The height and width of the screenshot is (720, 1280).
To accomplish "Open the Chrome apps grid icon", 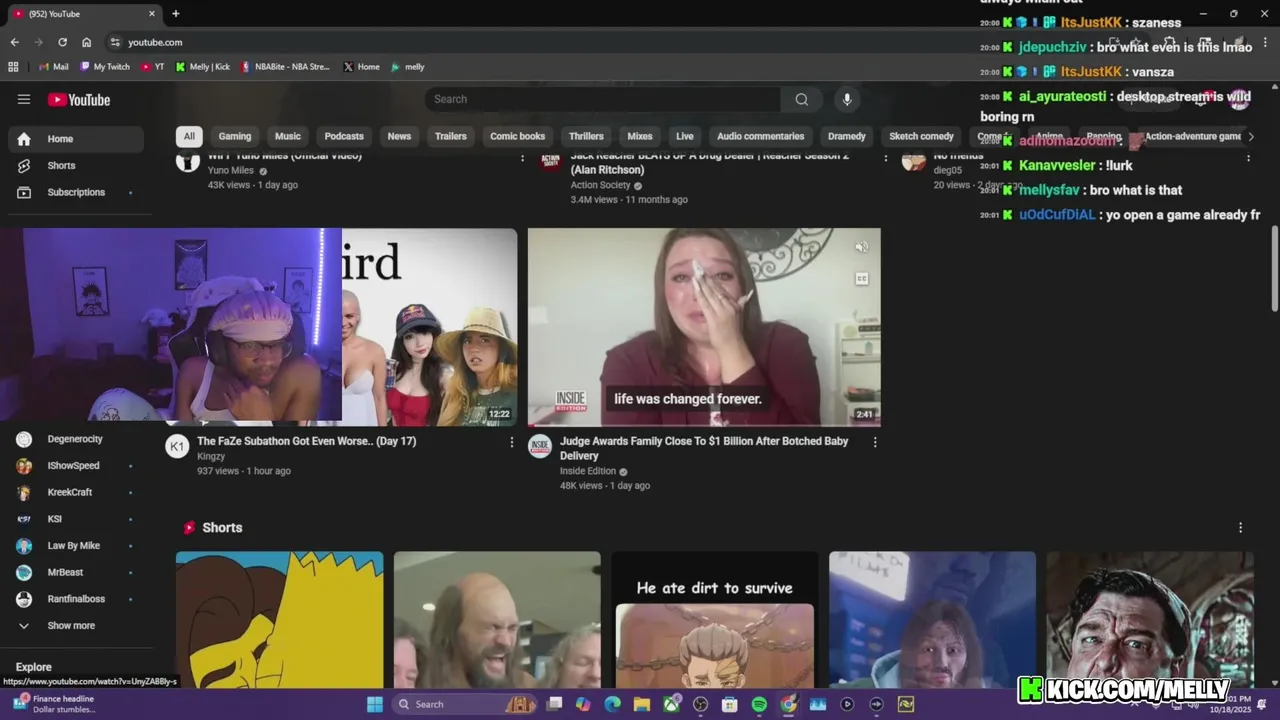I will [x=13, y=67].
